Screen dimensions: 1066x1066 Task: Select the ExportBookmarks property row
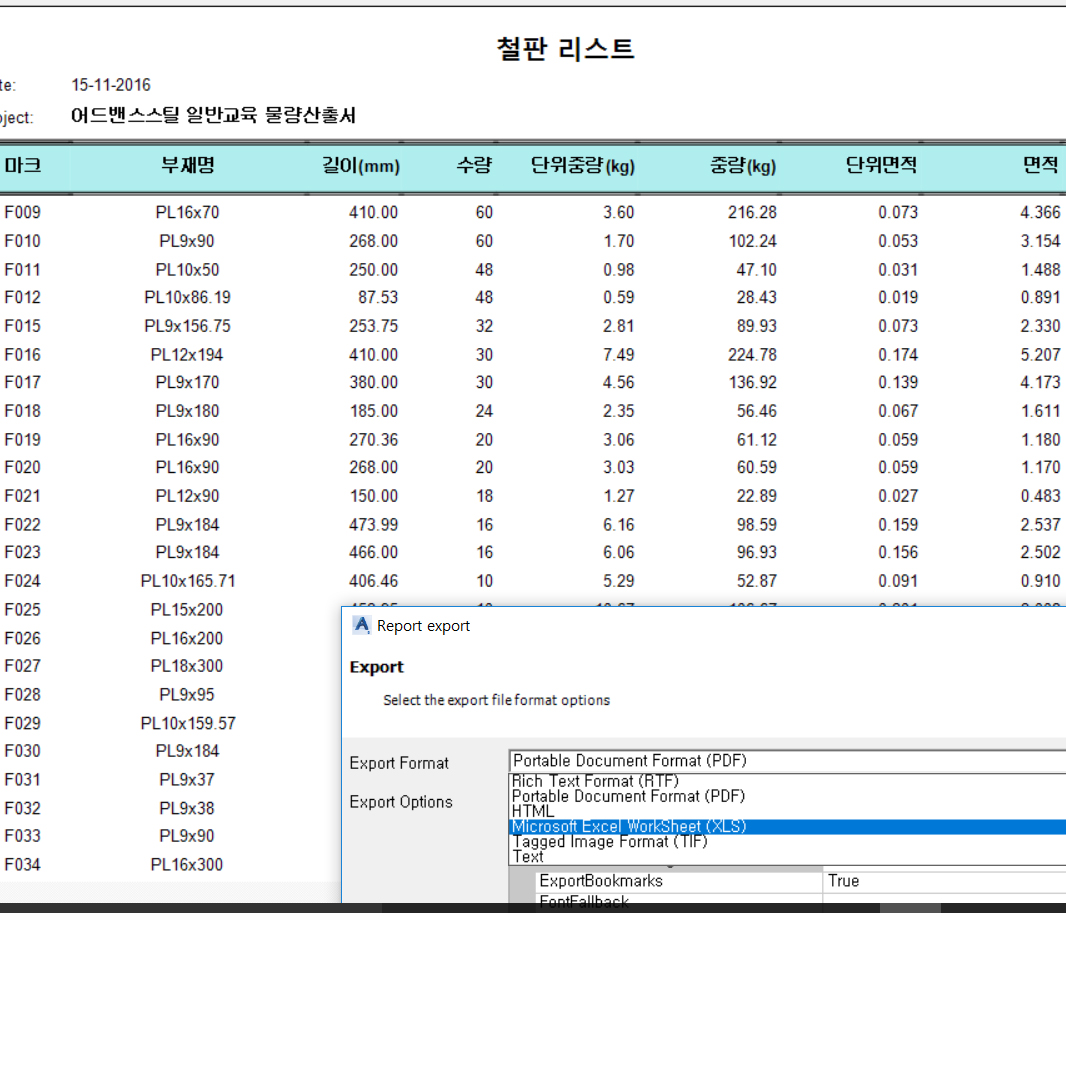[801, 881]
